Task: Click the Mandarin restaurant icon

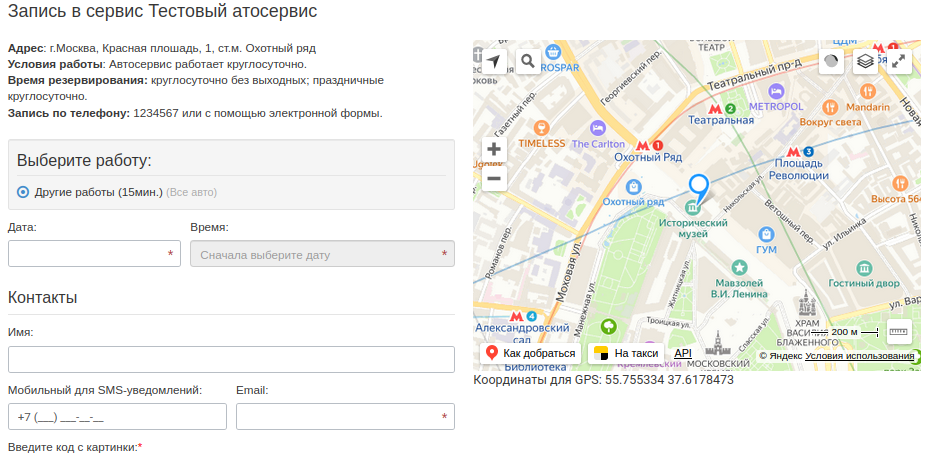Action: tap(867, 91)
